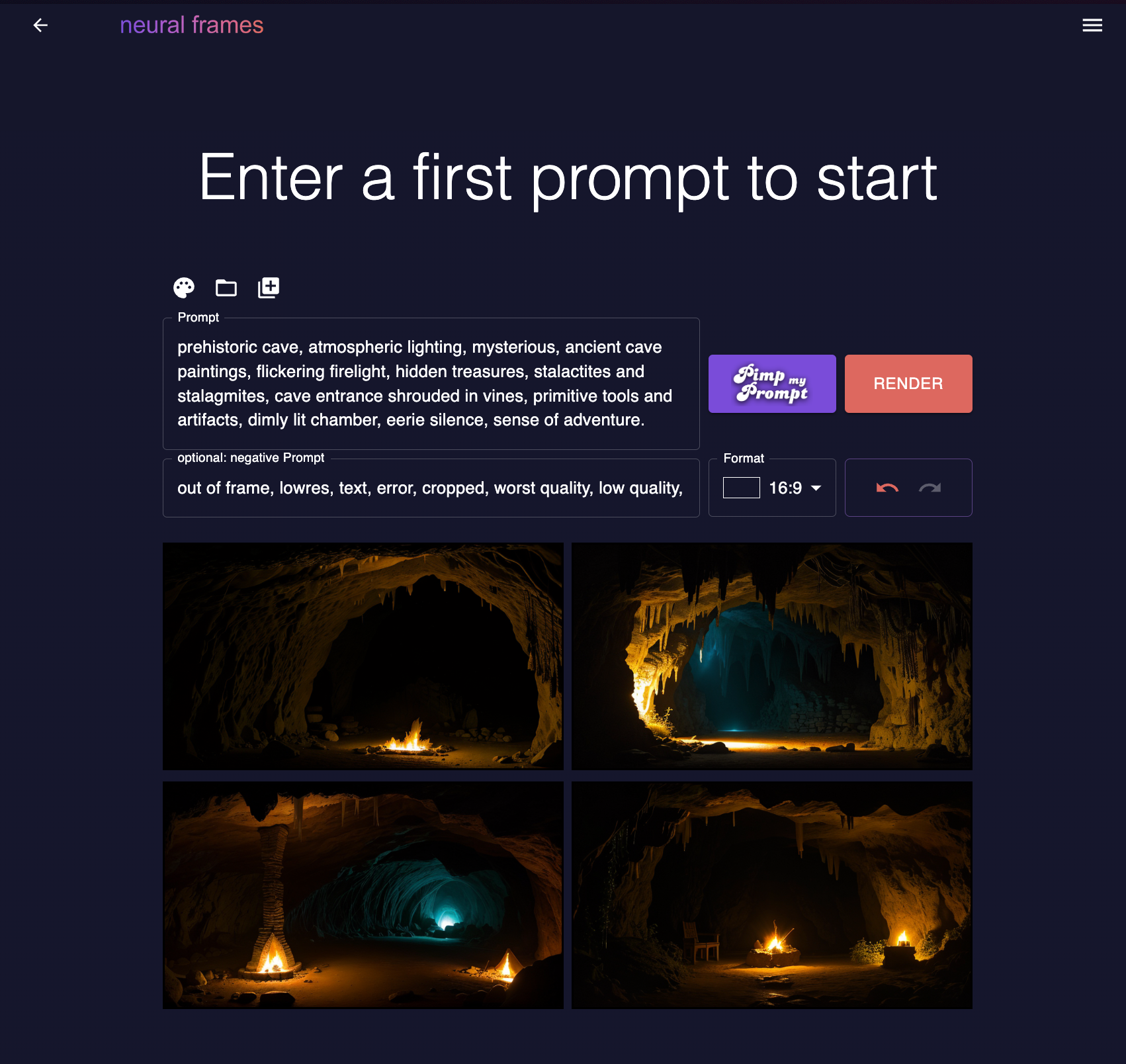The height and width of the screenshot is (1064, 1126).
Task: Select the bottom-left cave image with teal tunnel
Action: pos(363,895)
